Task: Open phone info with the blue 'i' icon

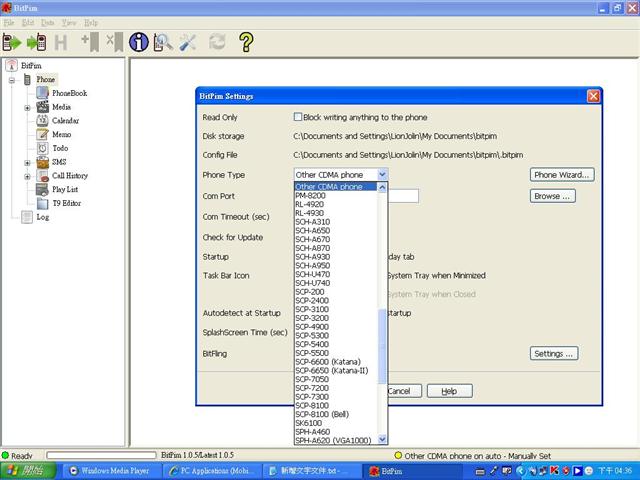Action: [x=139, y=42]
